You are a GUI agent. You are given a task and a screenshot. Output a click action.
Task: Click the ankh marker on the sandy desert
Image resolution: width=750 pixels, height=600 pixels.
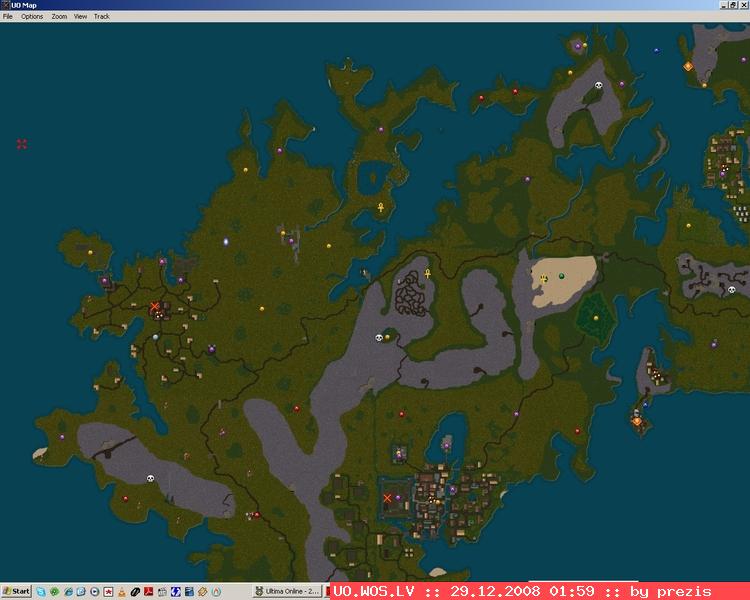click(543, 278)
